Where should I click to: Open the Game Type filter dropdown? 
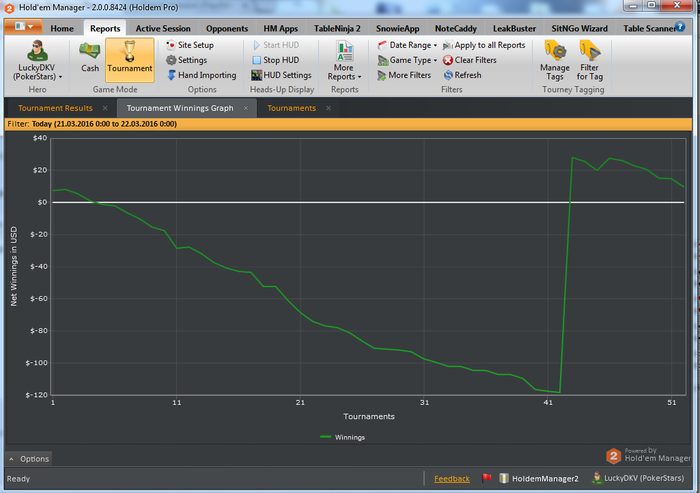click(407, 60)
